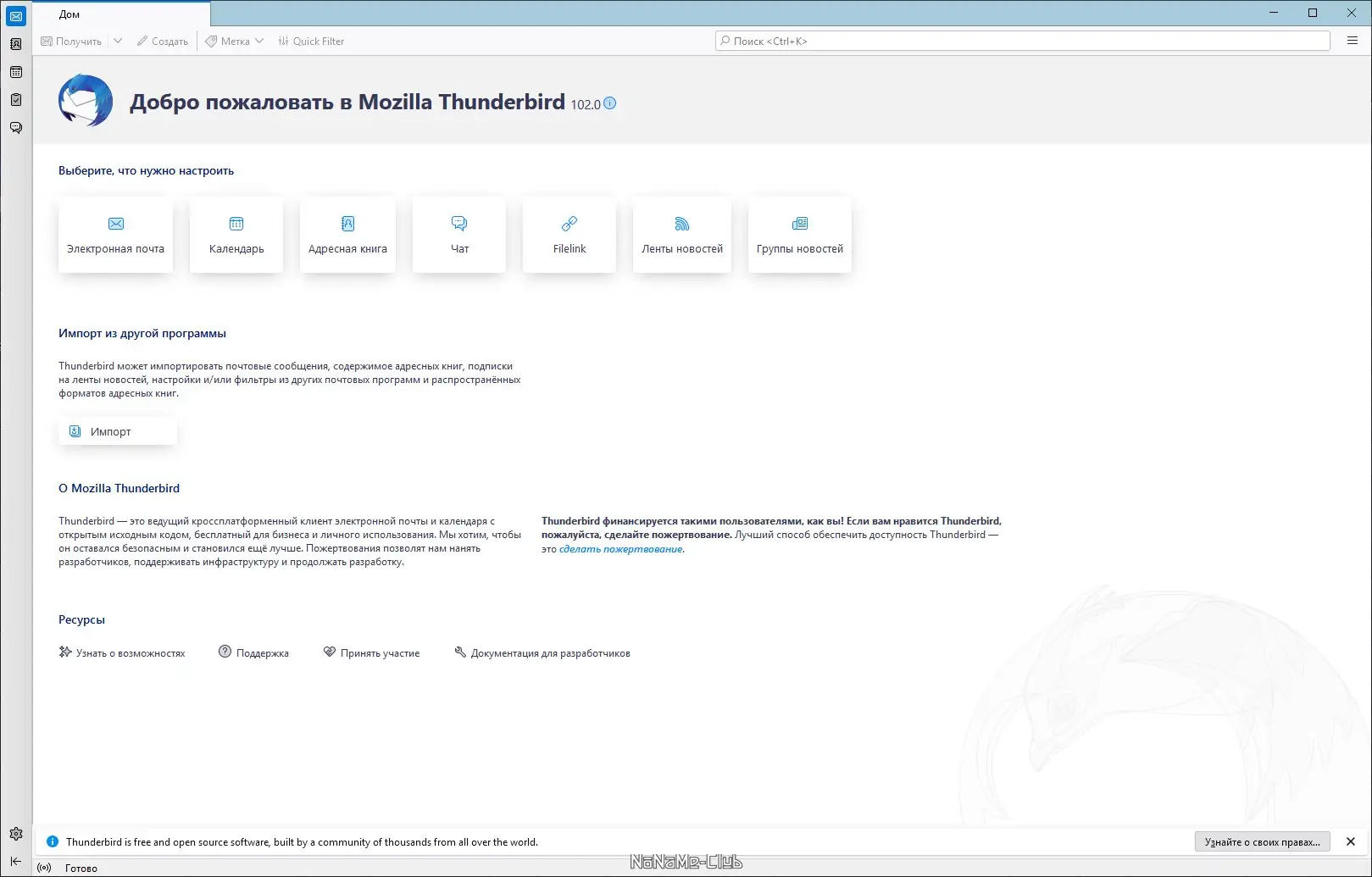Click the info icon in notification bar

(x=52, y=841)
